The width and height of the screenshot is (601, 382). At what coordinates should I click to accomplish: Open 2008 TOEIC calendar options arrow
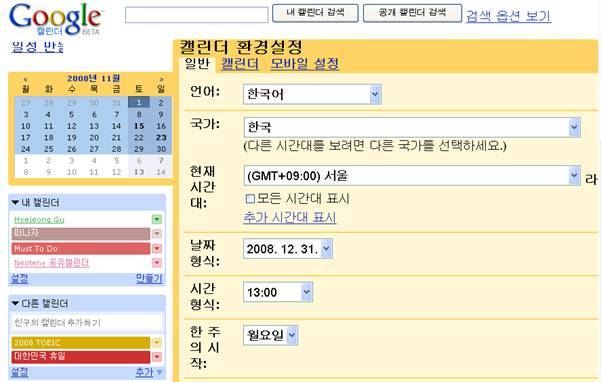[157, 342]
